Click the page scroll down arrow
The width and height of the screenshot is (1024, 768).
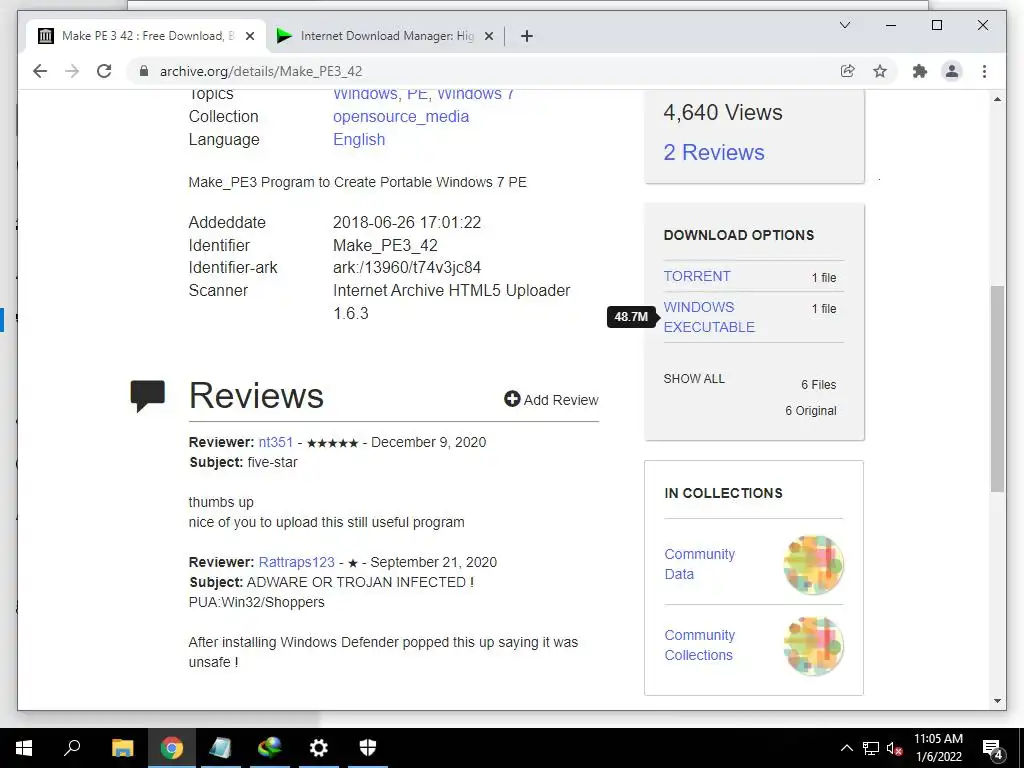(x=997, y=701)
